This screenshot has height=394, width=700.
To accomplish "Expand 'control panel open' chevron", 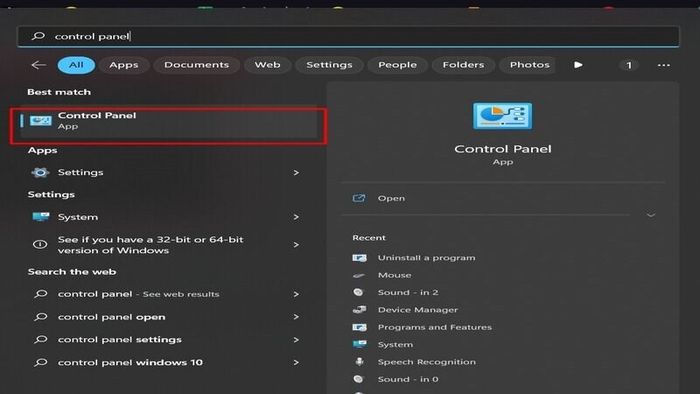I will (x=296, y=317).
